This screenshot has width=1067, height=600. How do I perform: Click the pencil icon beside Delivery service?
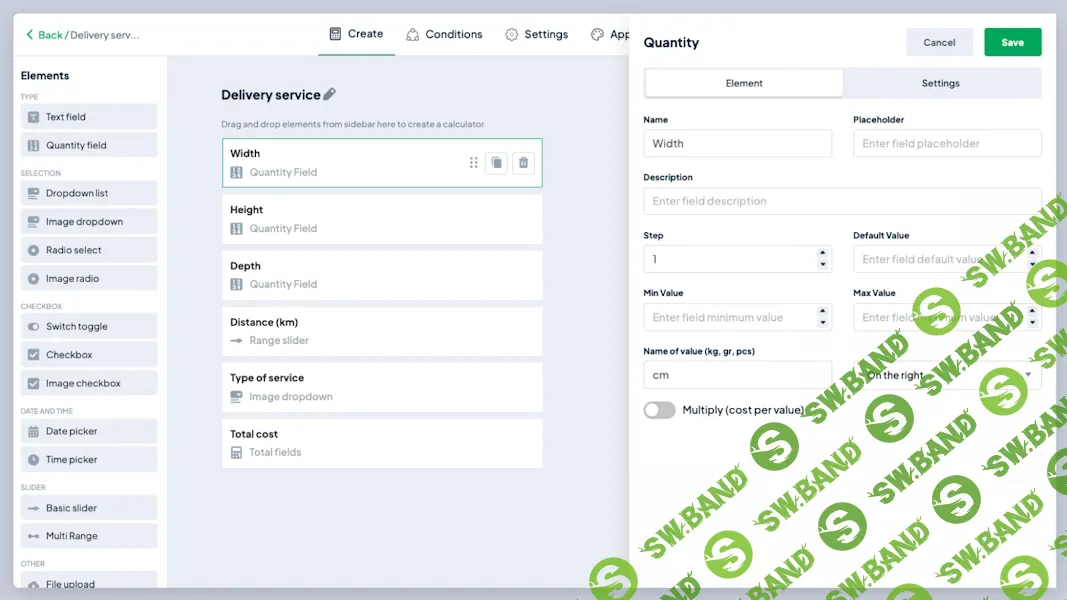[330, 95]
